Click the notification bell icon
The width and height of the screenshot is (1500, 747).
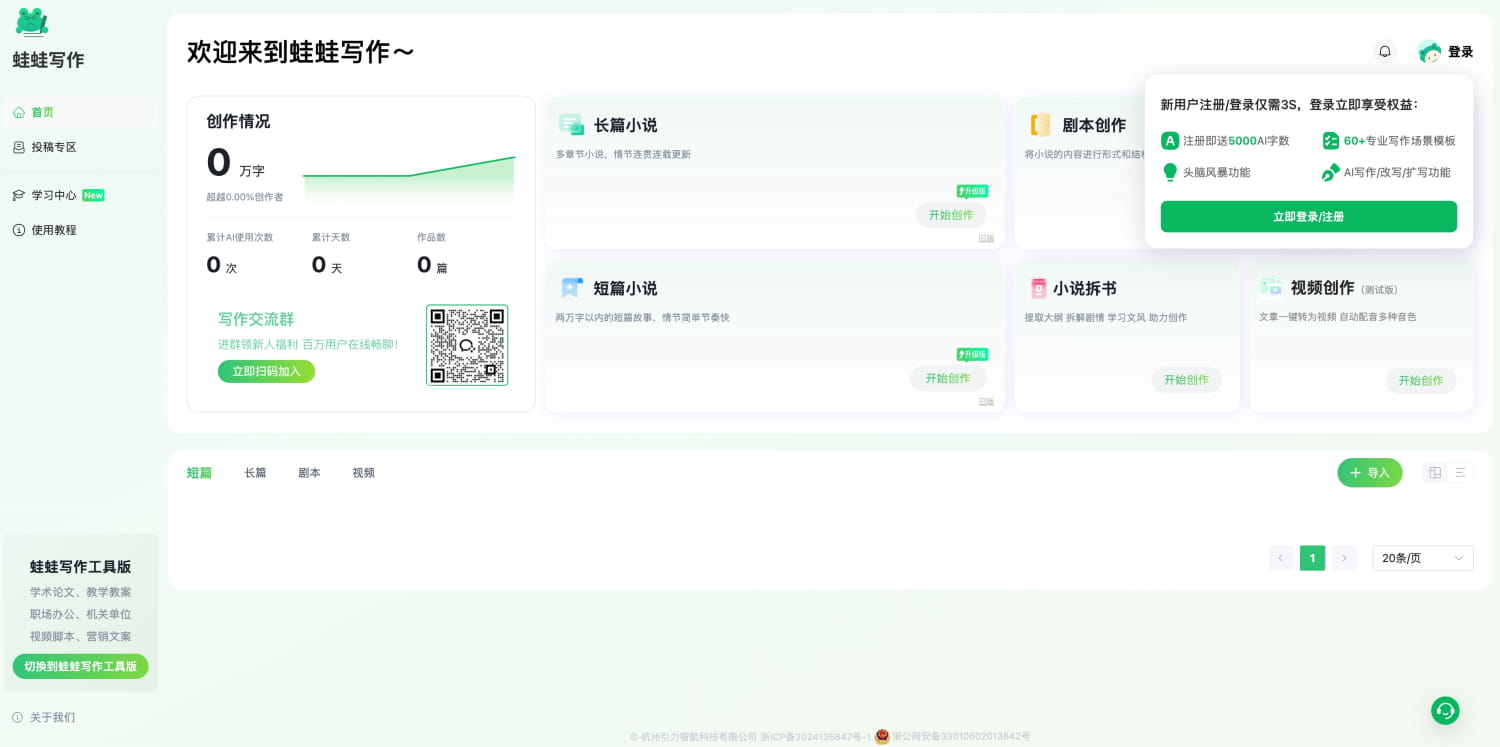tap(1384, 52)
